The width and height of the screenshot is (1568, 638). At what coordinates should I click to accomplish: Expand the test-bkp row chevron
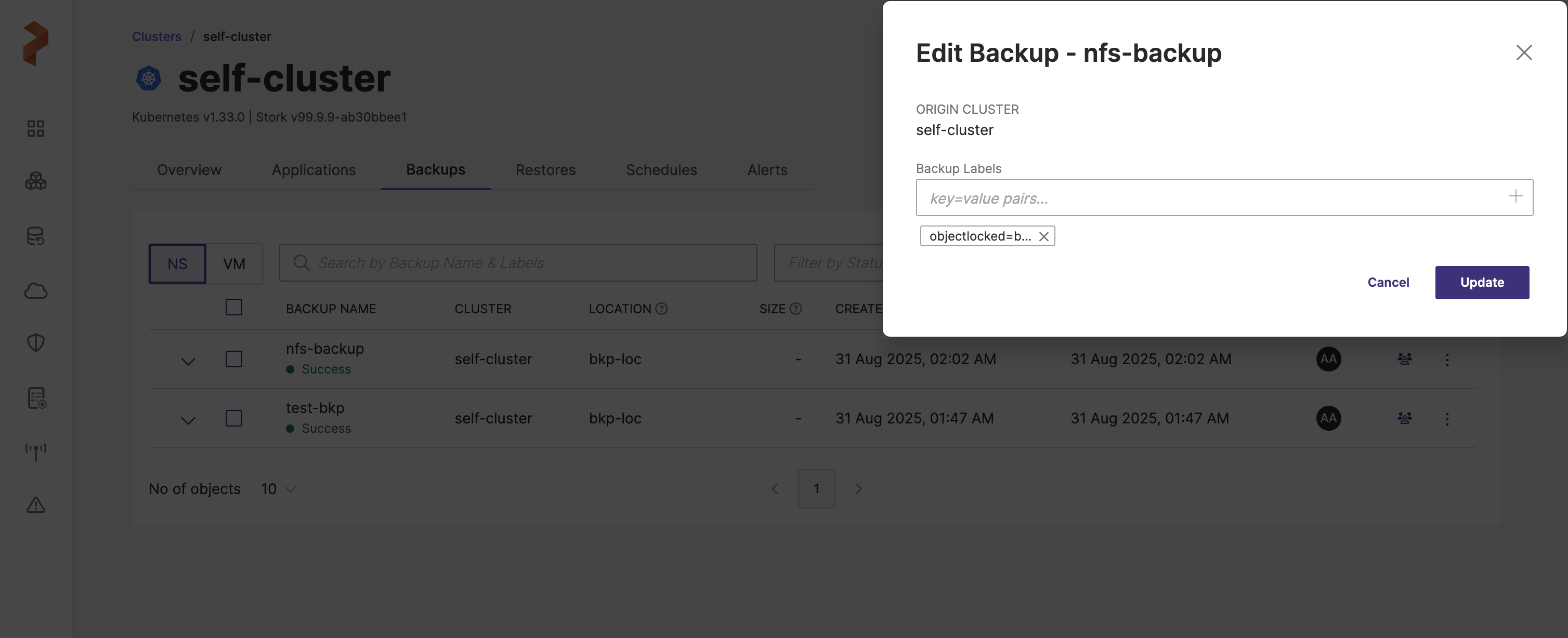tap(188, 420)
